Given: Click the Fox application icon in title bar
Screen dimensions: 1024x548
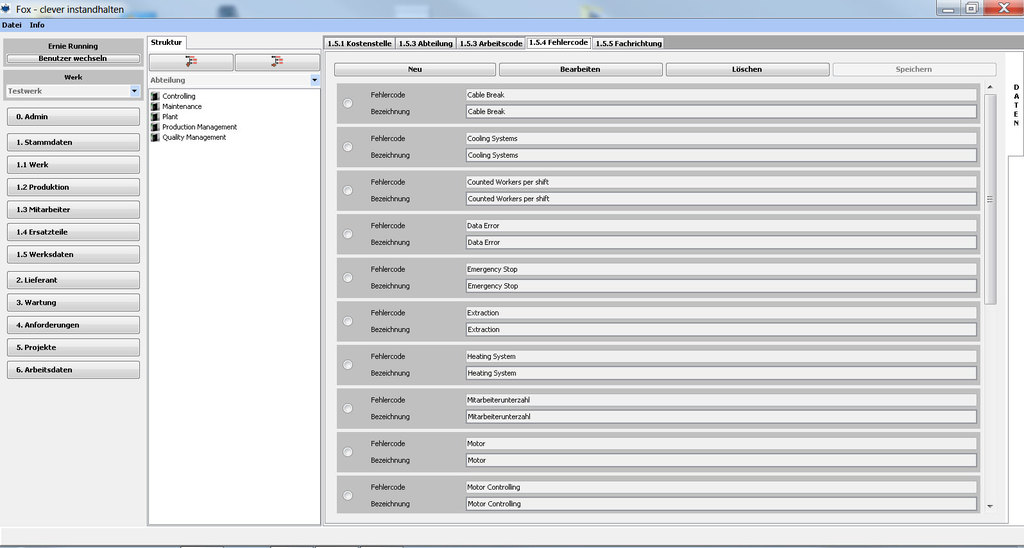Looking at the screenshot, I should (x=6, y=8).
